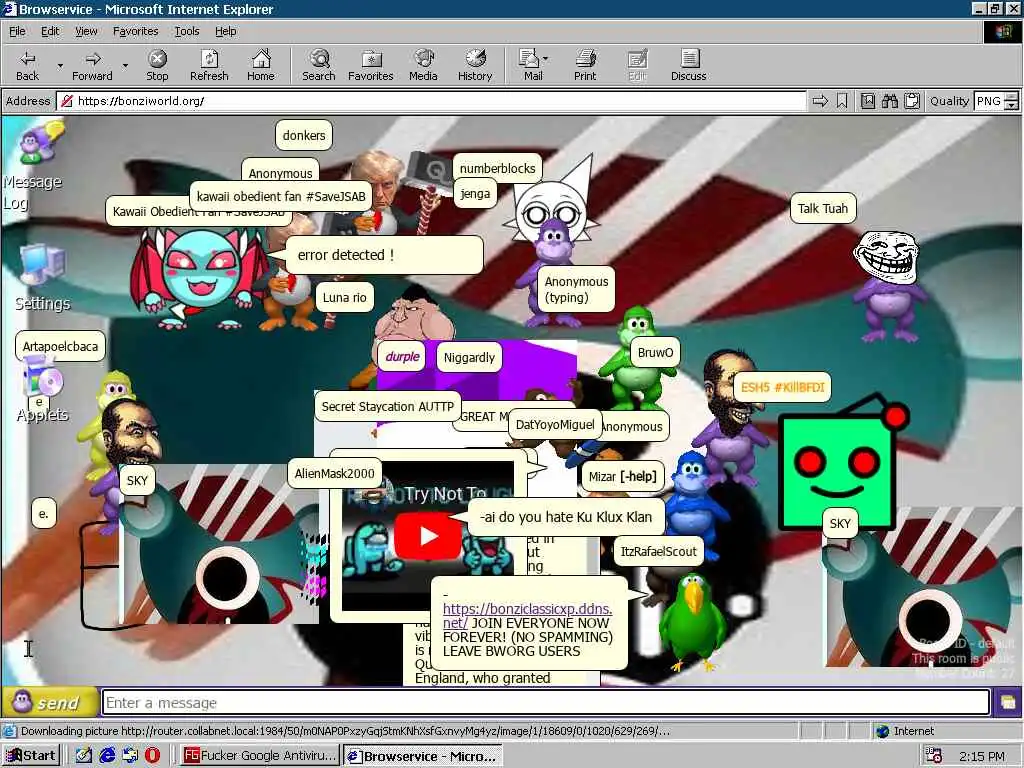
Task: Click the Internet Explorer quick launch icon
Action: 107,756
